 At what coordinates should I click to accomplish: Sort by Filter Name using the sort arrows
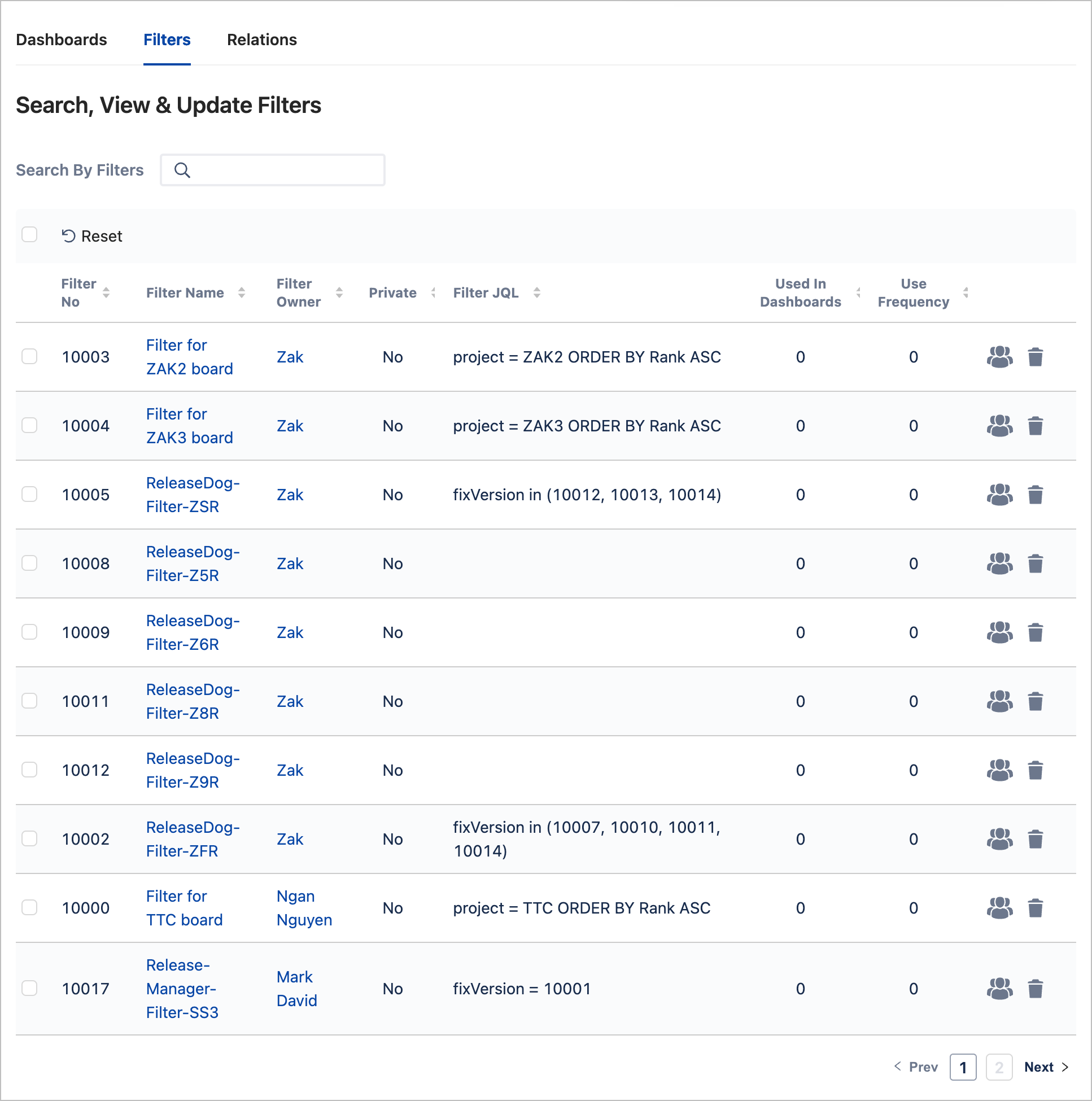click(x=242, y=292)
